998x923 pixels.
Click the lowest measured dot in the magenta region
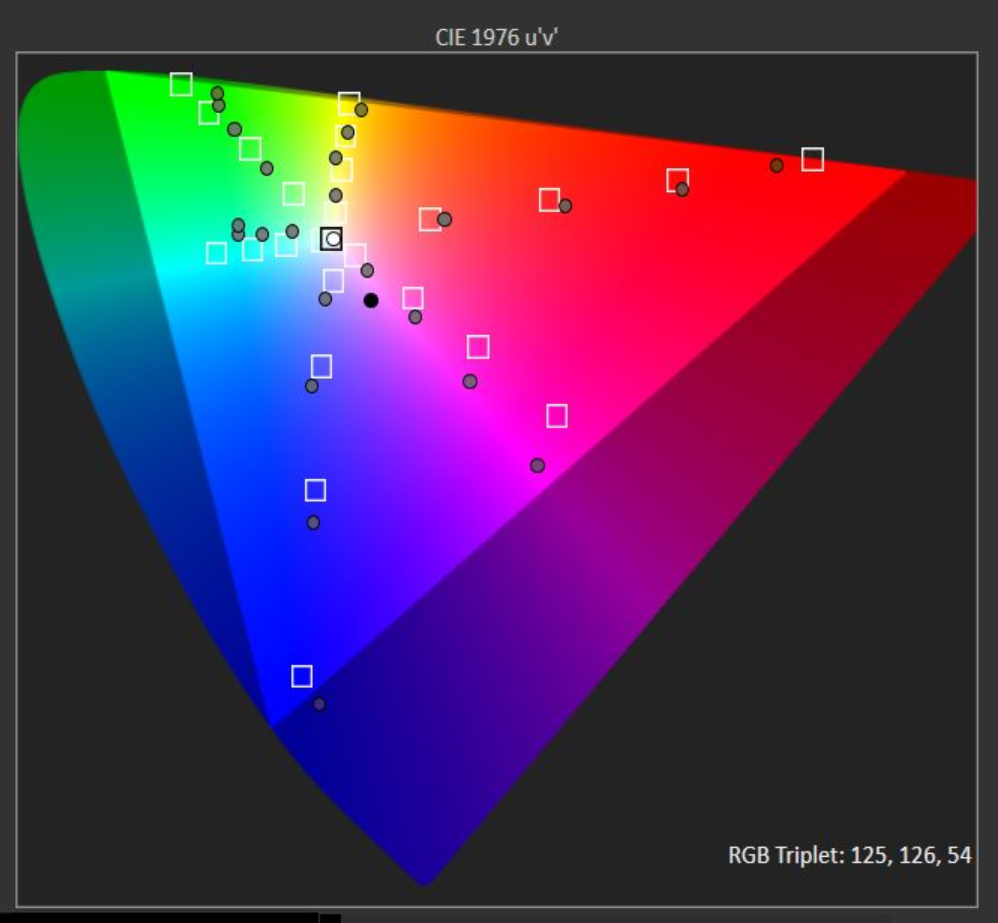tap(537, 465)
